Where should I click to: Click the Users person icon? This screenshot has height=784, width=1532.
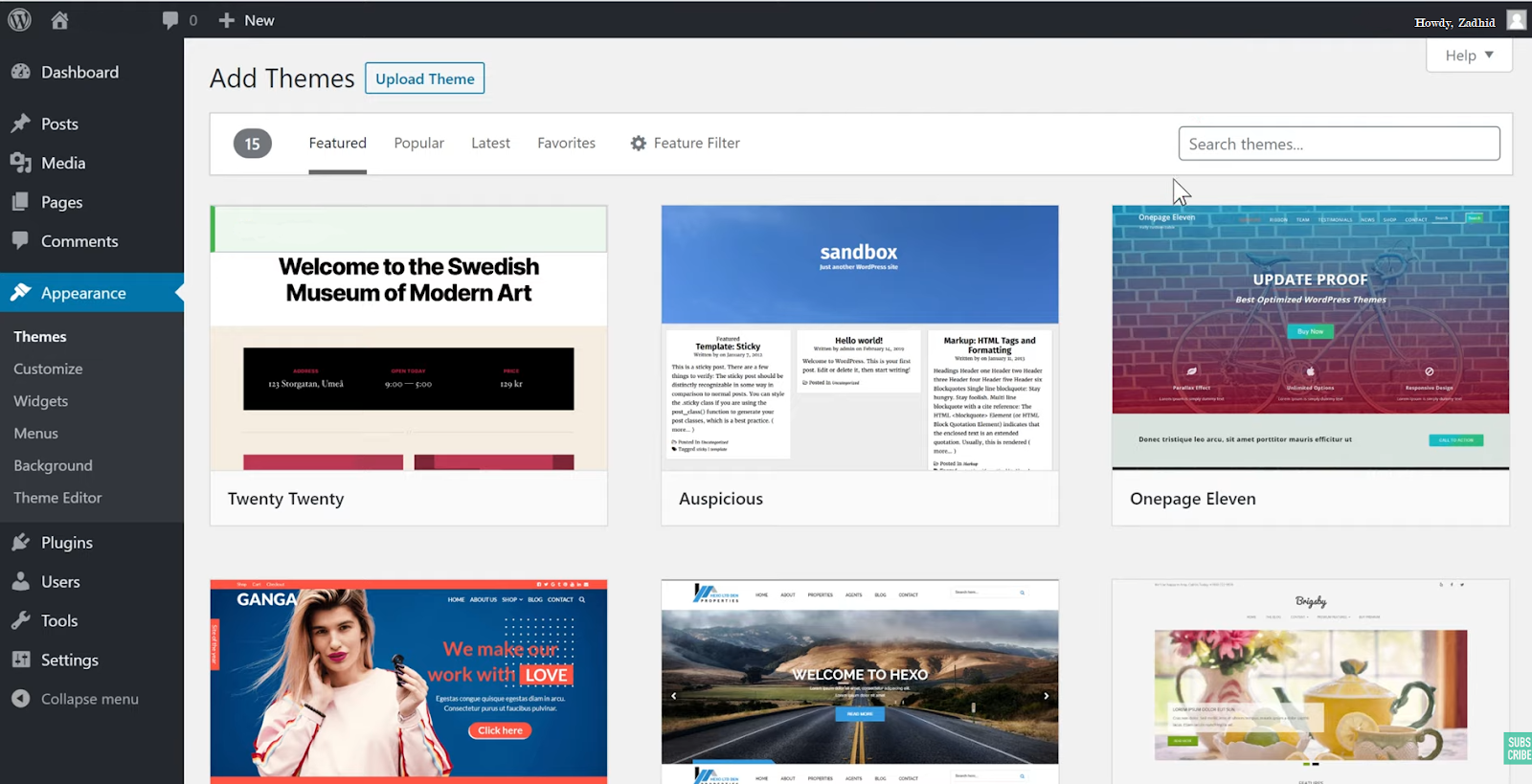point(20,582)
